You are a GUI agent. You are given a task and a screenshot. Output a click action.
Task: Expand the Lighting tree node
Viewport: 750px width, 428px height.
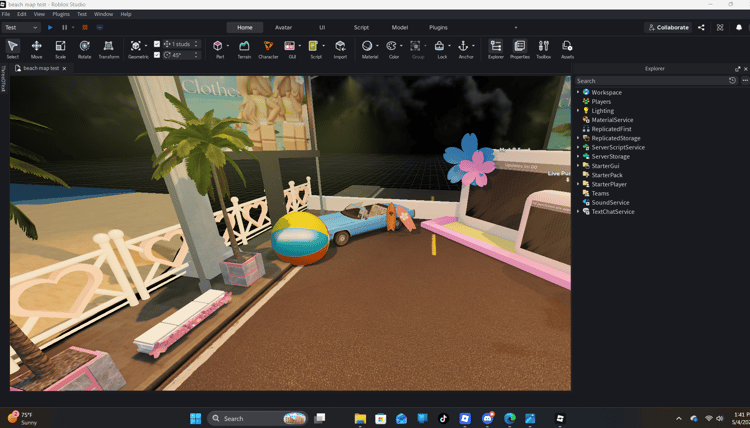coord(578,110)
